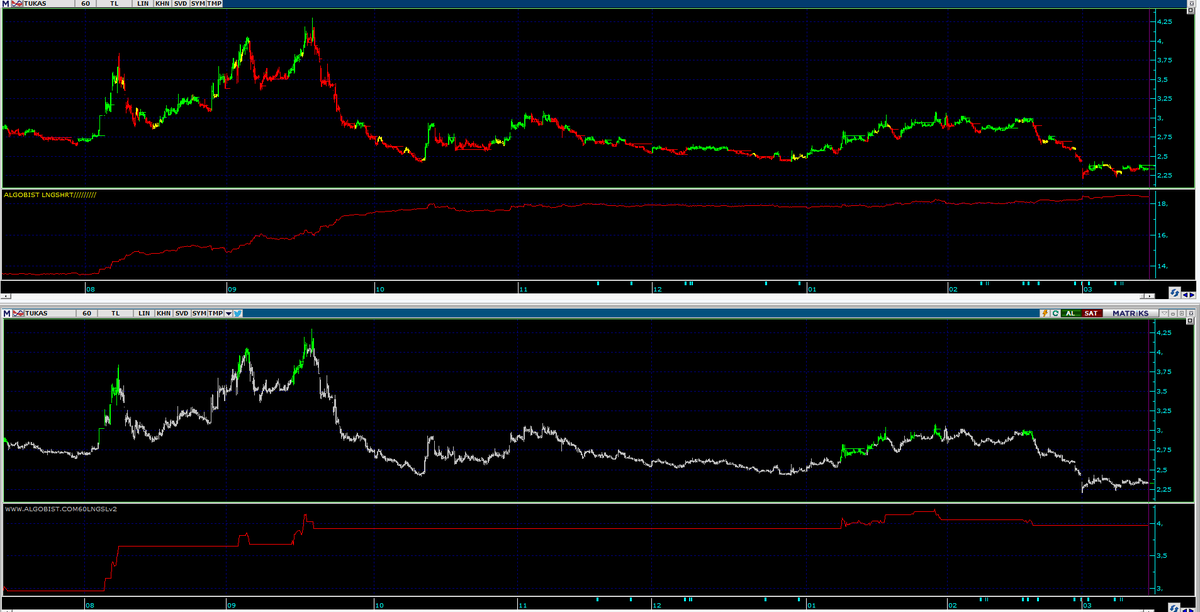Click the blue refresh icon at the upper chart's bottom right
Image resolution: width=1200 pixels, height=612 pixels.
[1175, 293]
